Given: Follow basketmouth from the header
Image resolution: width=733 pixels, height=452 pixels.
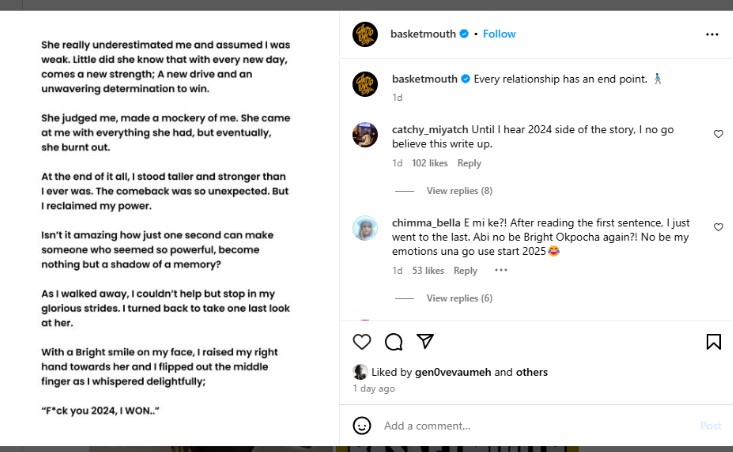Looking at the screenshot, I should click(499, 34).
